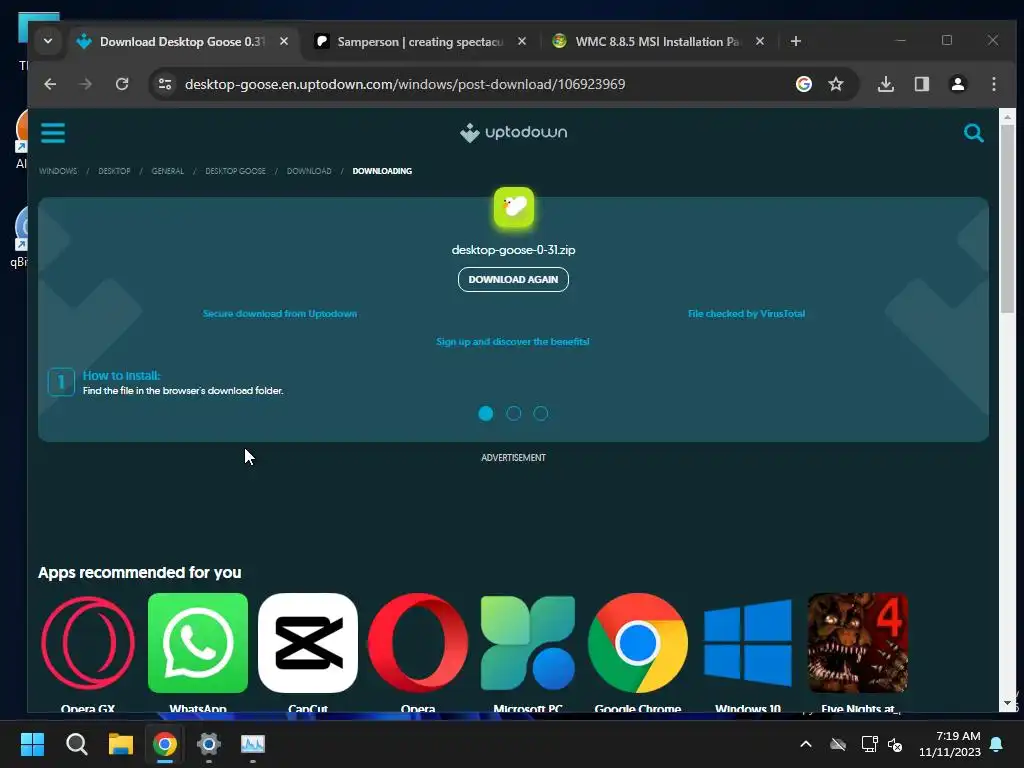Open the Windows 10 recommended app
The width and height of the screenshot is (1024, 768).
(x=748, y=643)
